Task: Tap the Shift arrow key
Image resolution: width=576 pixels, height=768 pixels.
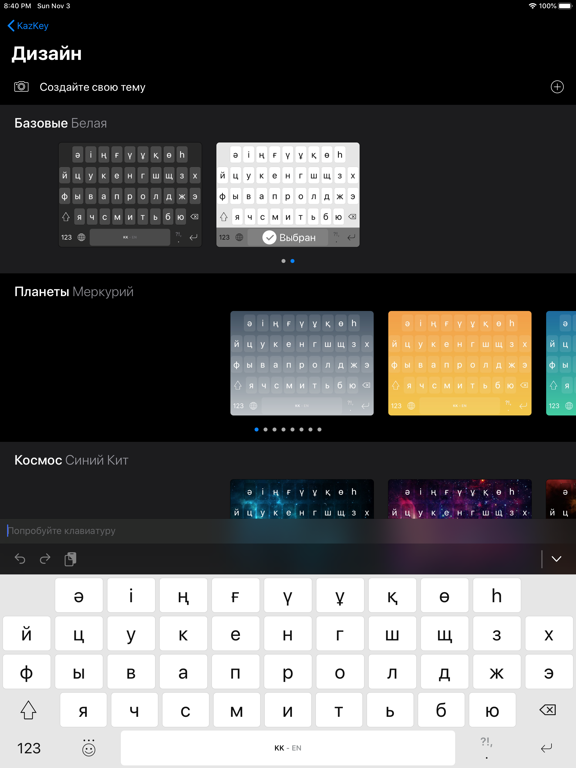Action: pyautogui.click(x=28, y=710)
